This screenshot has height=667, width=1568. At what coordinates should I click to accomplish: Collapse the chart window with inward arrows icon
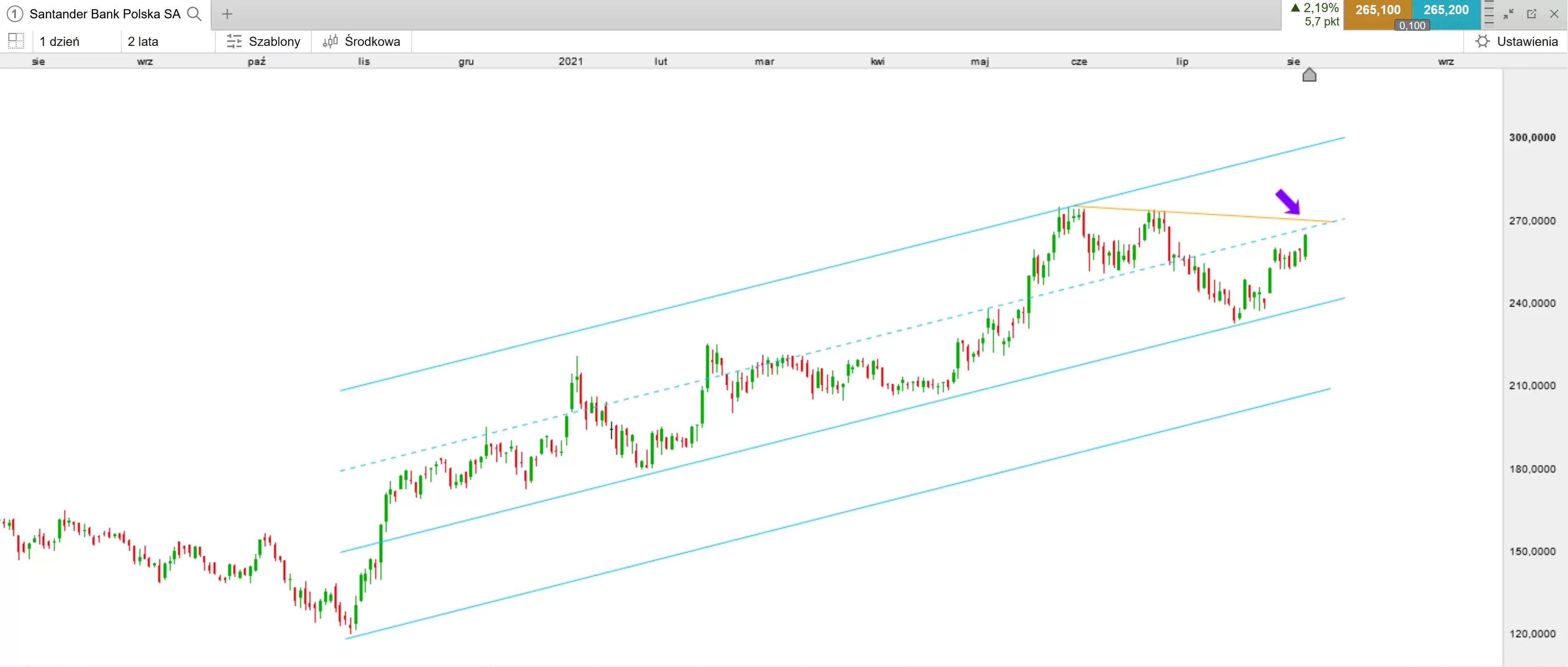coord(1508,13)
